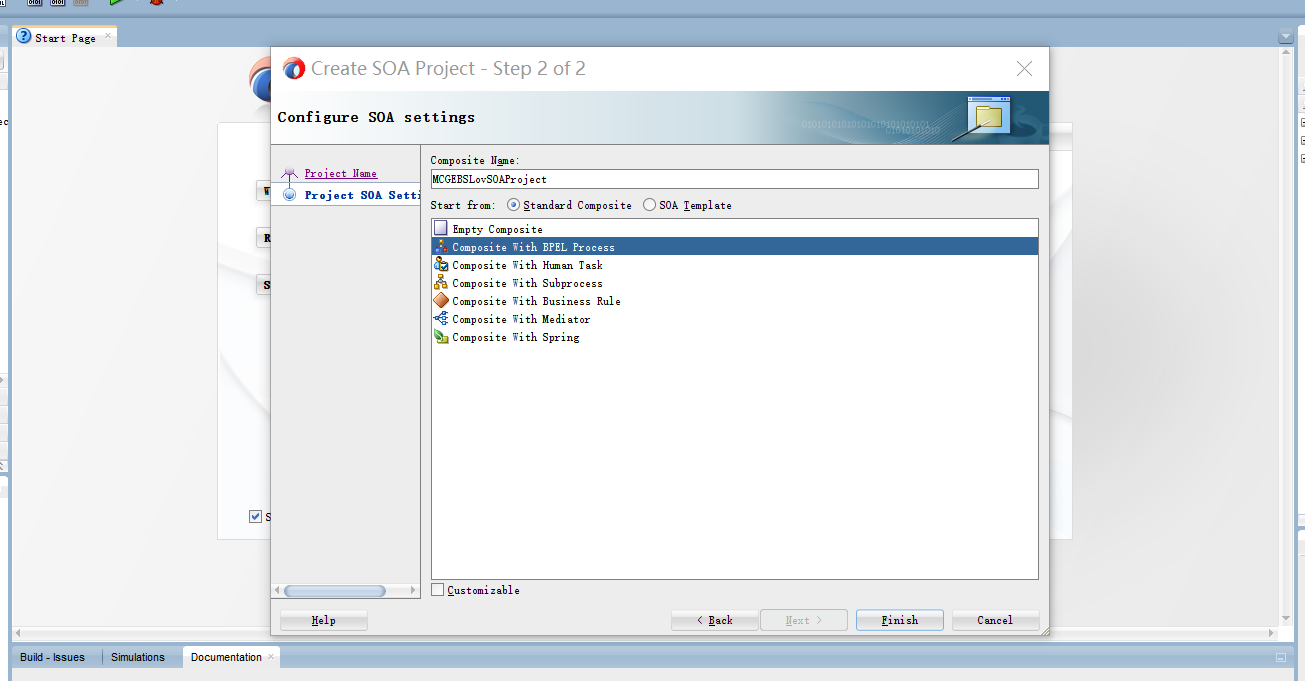Enable the Customizable checkbox
Image resolution: width=1305 pixels, height=681 pixels.
click(x=437, y=590)
